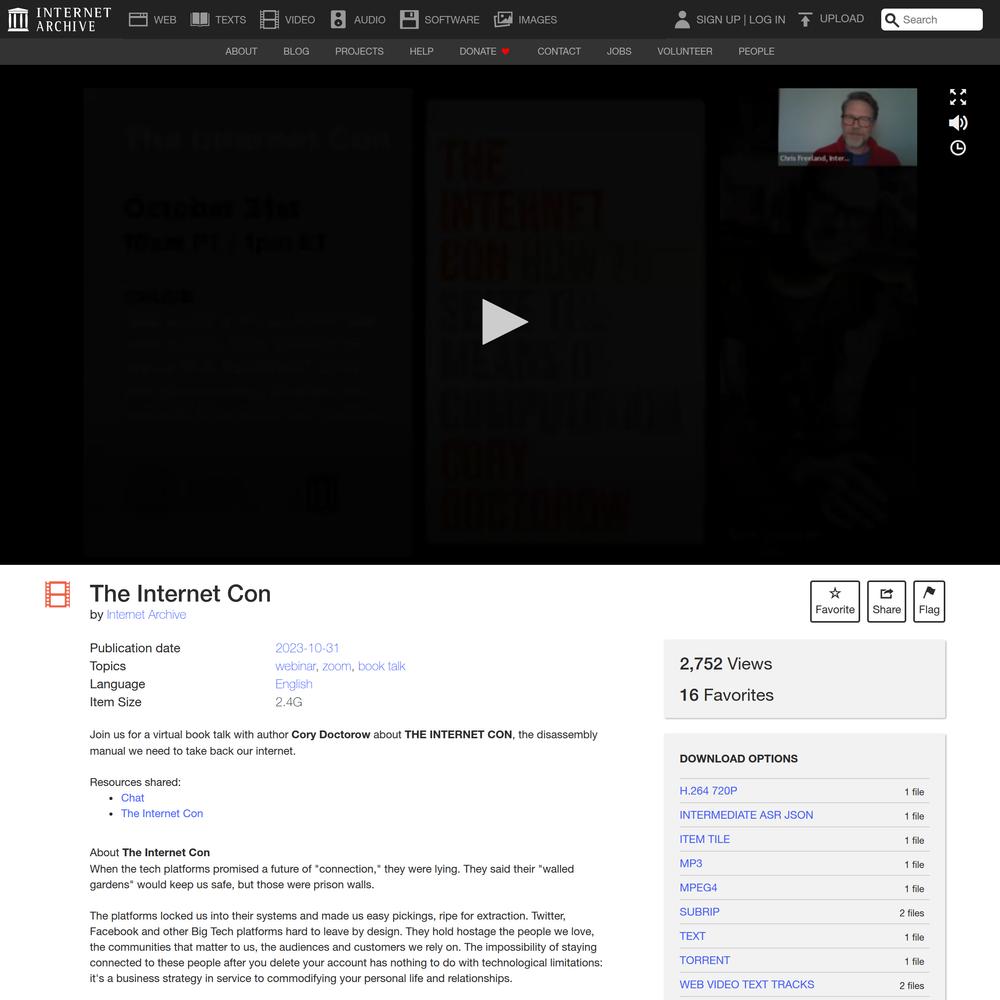Click the red film media type icon
The width and height of the screenshot is (1000, 1000).
tap(57, 594)
